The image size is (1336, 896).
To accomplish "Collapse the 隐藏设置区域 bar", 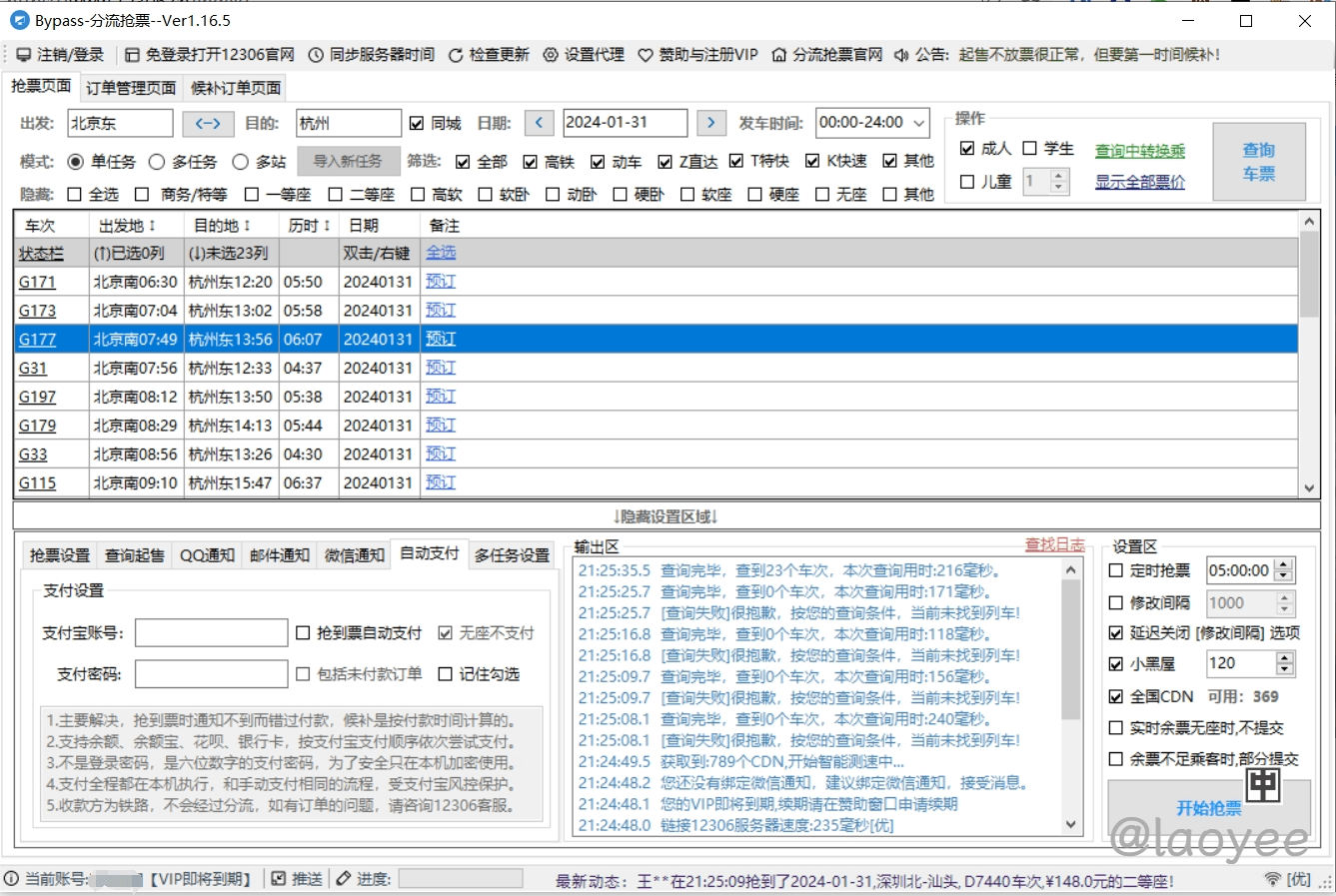I will (x=666, y=516).
